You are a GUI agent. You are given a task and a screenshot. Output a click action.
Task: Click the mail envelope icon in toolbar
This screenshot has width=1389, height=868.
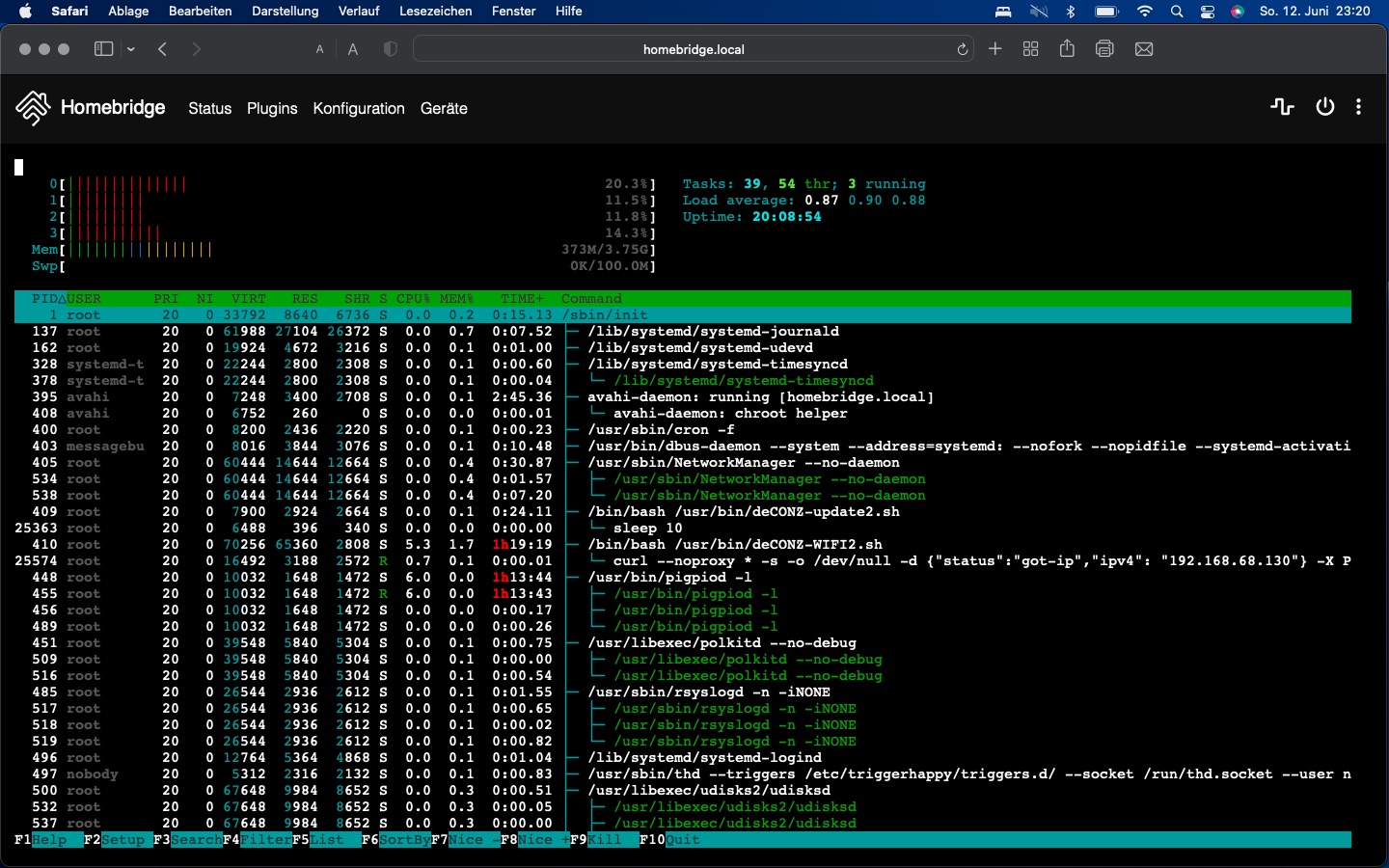(1144, 49)
